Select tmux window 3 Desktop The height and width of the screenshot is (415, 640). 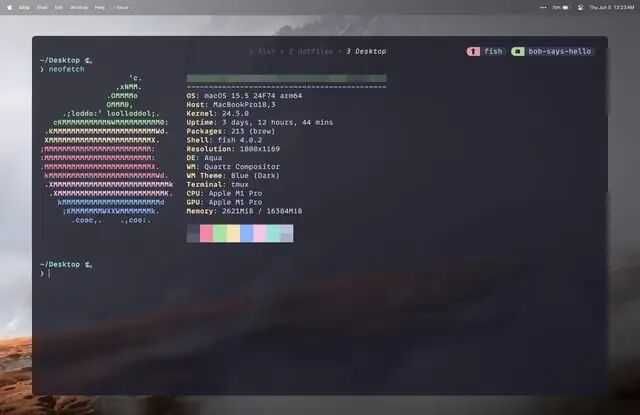pyautogui.click(x=366, y=51)
